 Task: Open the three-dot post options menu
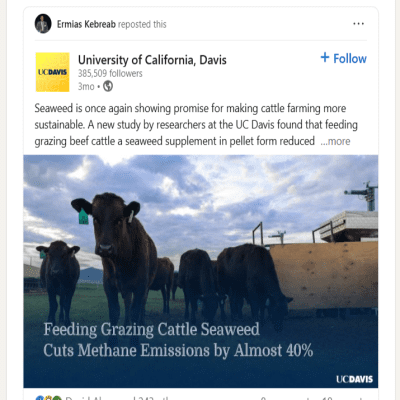[x=358, y=24]
